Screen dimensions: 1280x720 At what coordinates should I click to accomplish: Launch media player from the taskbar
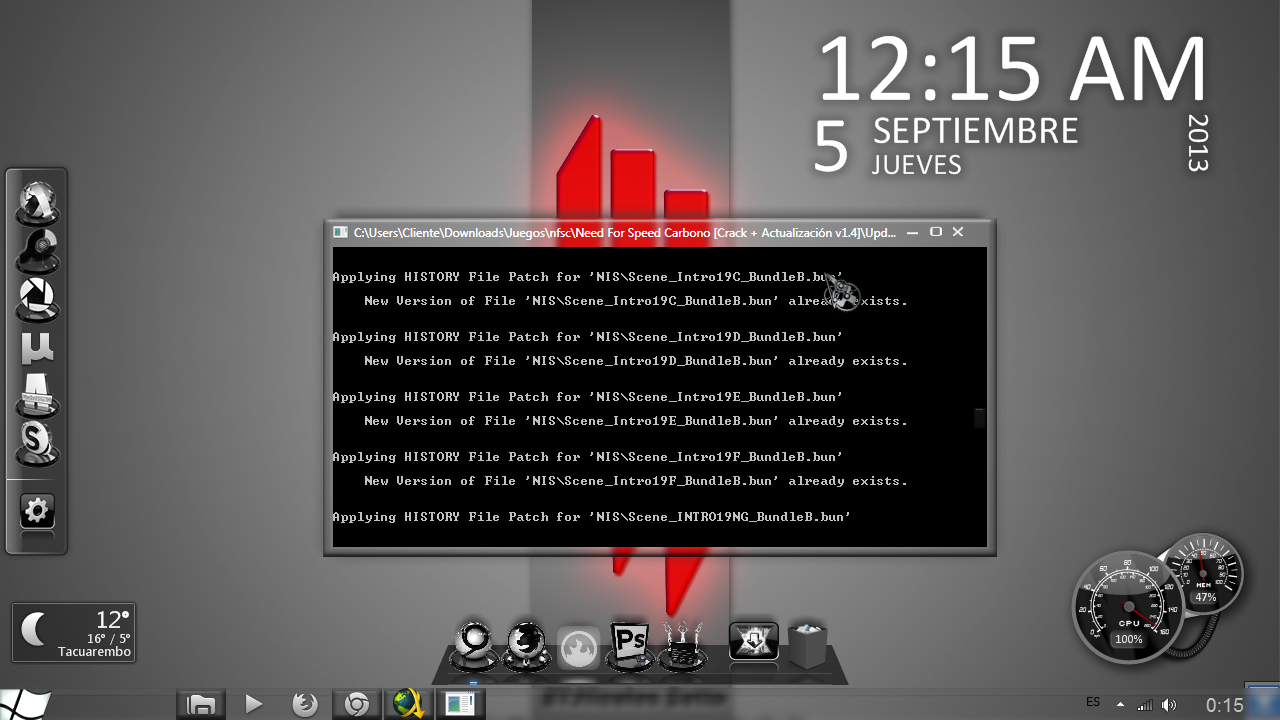[254, 704]
